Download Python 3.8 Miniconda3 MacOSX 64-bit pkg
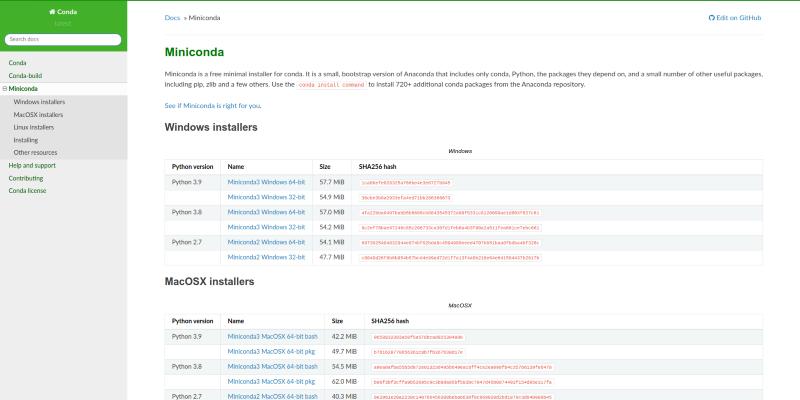 pos(271,382)
